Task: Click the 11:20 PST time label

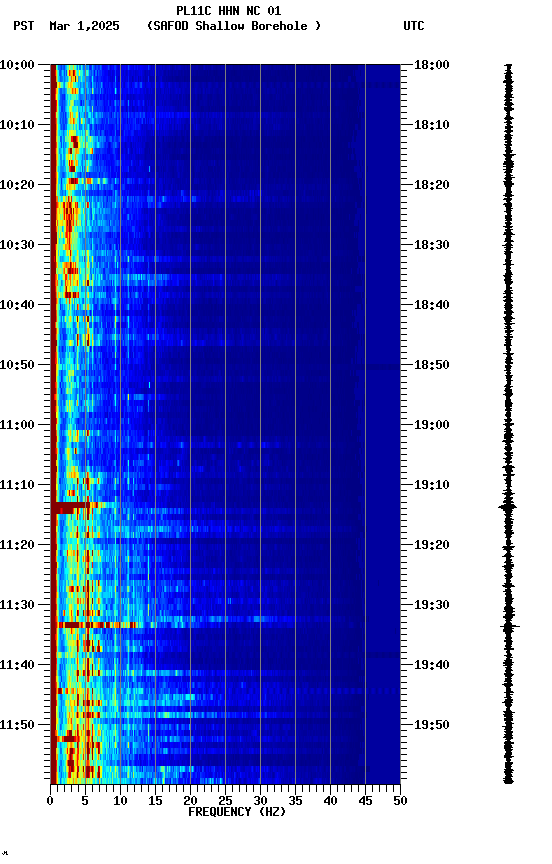Action: click(17, 545)
